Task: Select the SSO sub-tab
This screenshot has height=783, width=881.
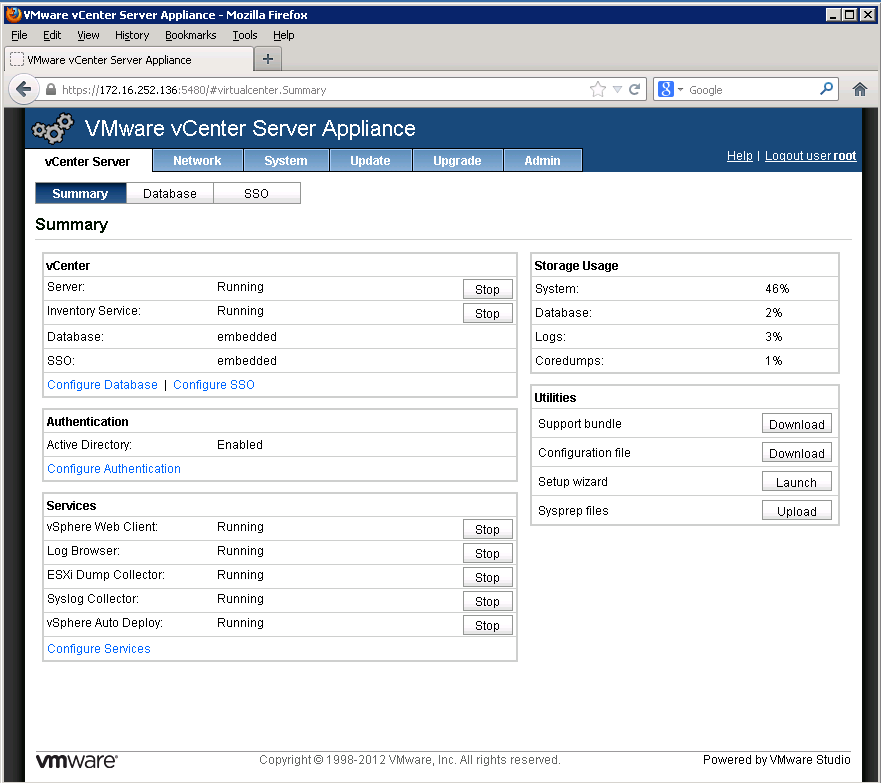Action: pyautogui.click(x=257, y=193)
